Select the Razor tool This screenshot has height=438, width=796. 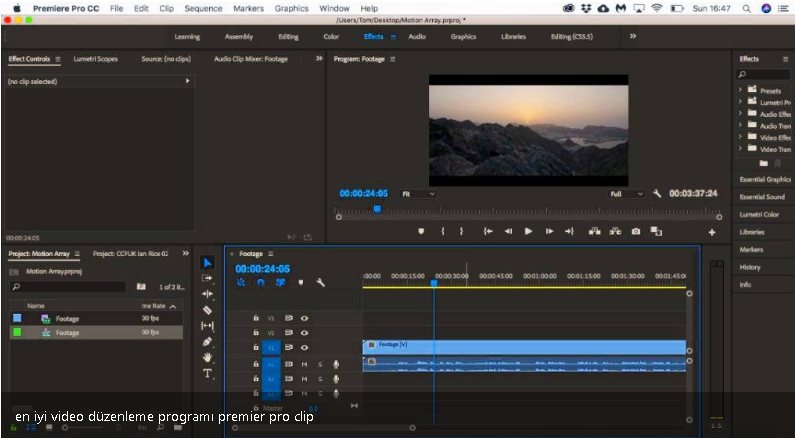[x=207, y=310]
